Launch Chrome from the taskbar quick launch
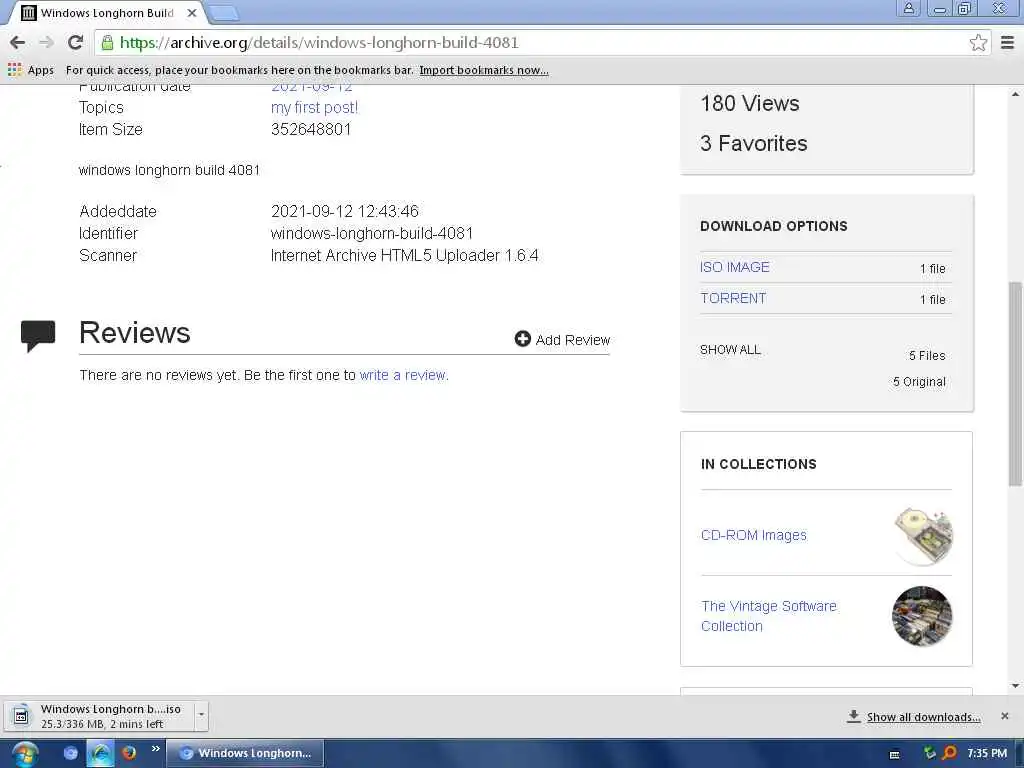Screen dimensions: 1024x768 click(71, 753)
